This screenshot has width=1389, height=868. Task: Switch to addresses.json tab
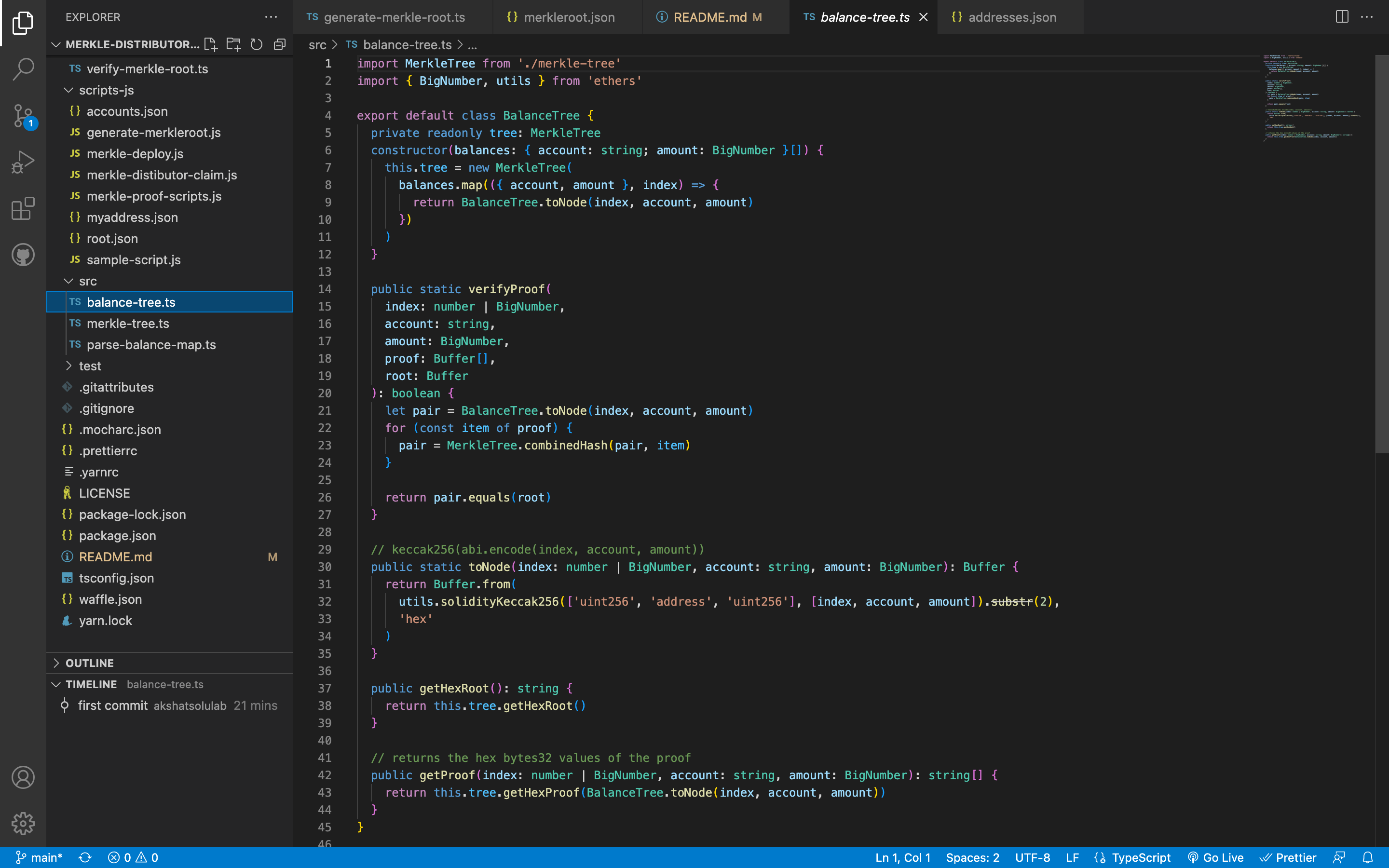coord(1010,17)
